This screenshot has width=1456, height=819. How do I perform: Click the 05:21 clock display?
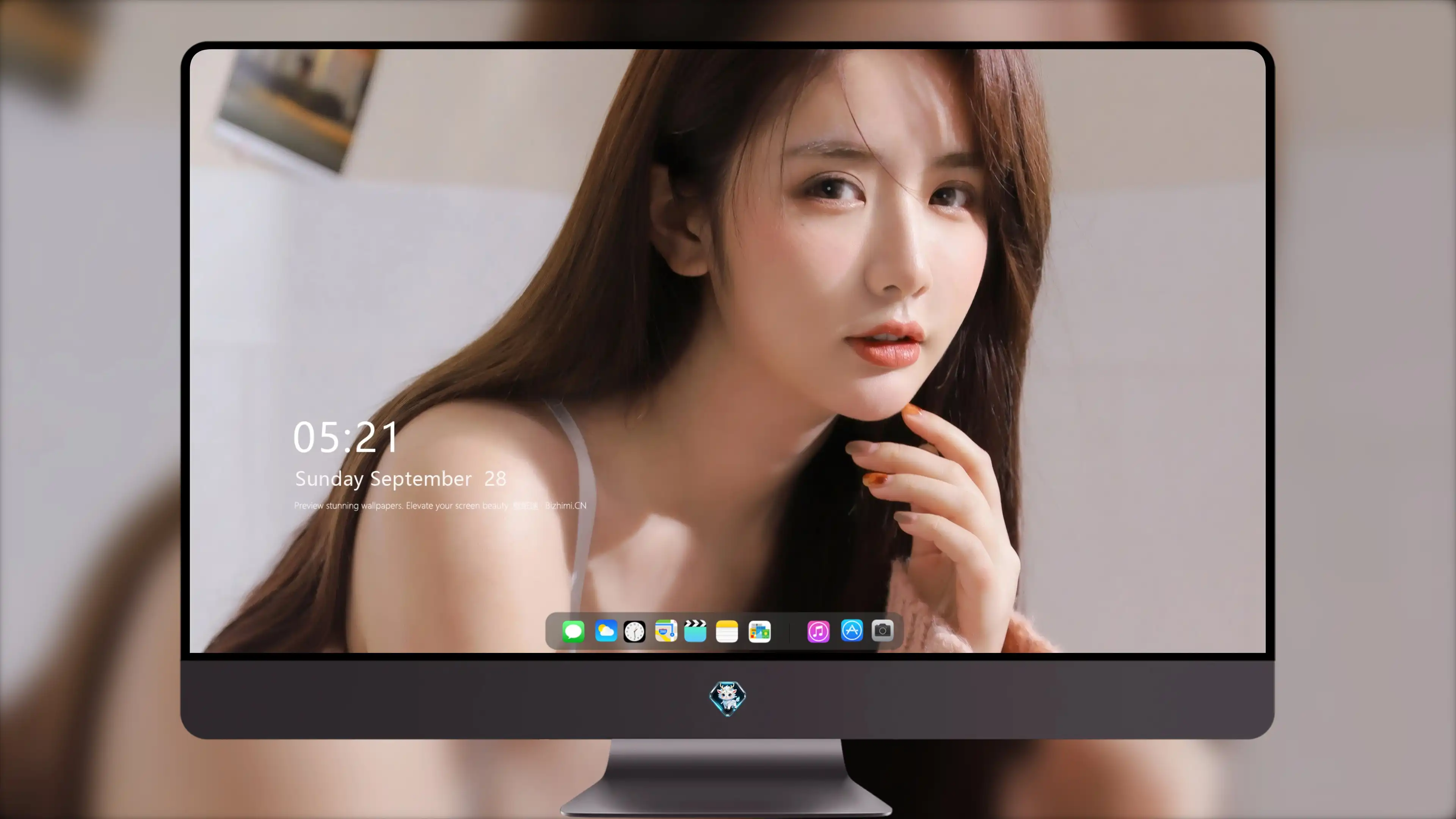click(x=346, y=437)
